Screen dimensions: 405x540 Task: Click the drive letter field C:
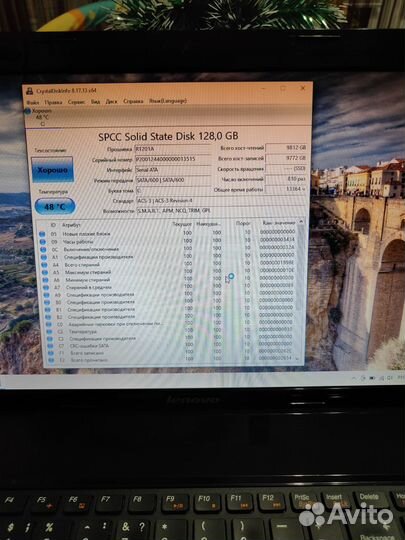pyautogui.click(x=173, y=190)
